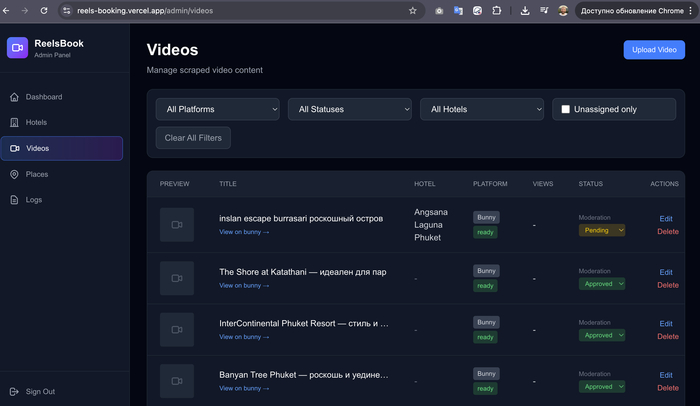Open Dashboard from the sidebar
Screen dimensions: 700x406
pyautogui.click(x=43, y=97)
